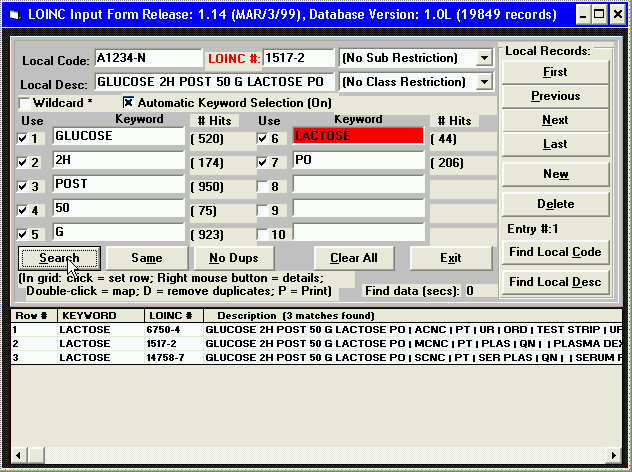Go to Previous local record
This screenshot has width=632, height=472.
pos(555,96)
